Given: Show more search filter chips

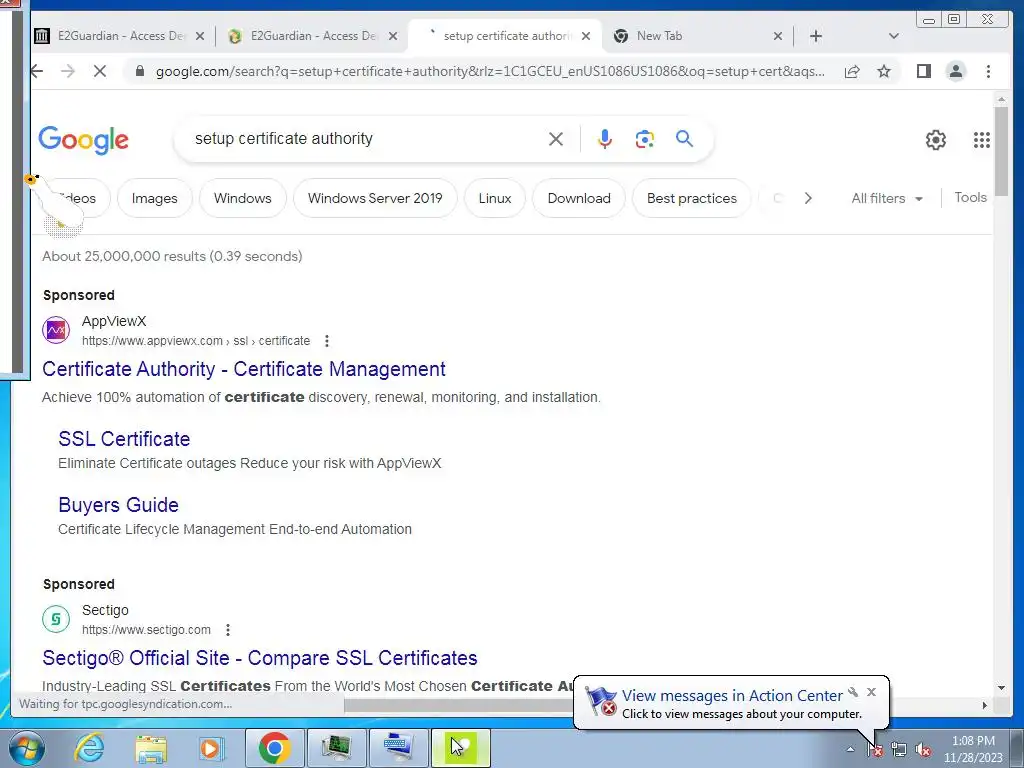Looking at the screenshot, I should (808, 199).
